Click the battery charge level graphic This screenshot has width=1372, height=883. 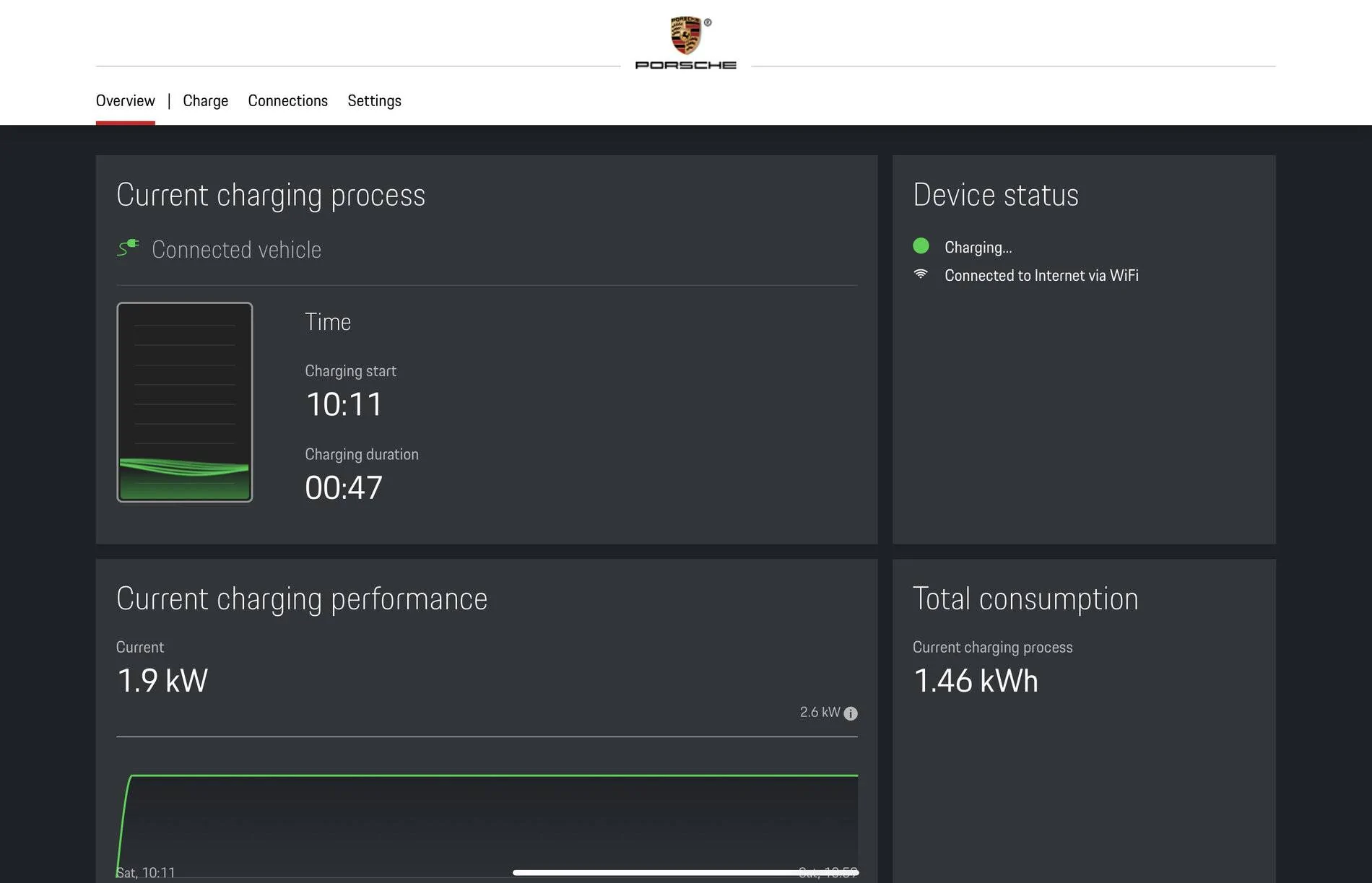tap(185, 402)
